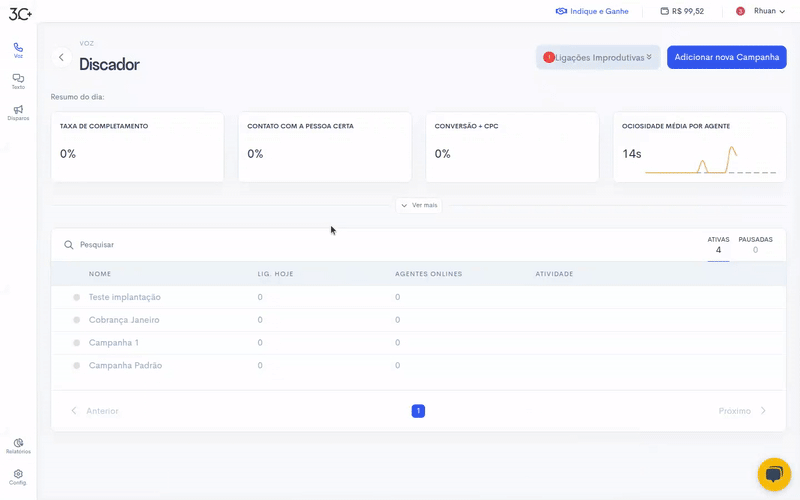Click the 14s idle time value

coord(631,154)
